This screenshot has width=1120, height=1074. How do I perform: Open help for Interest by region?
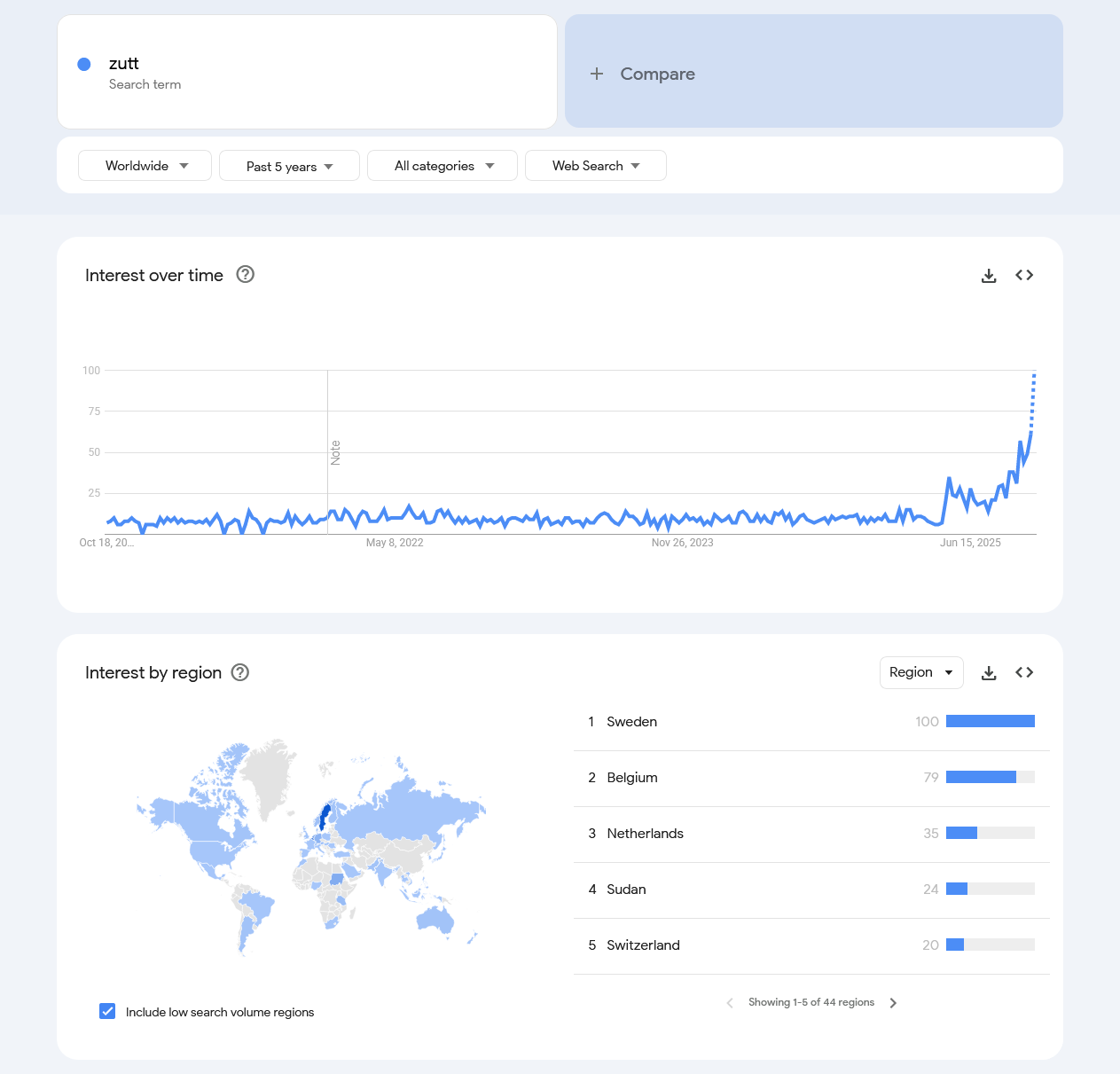(x=240, y=672)
